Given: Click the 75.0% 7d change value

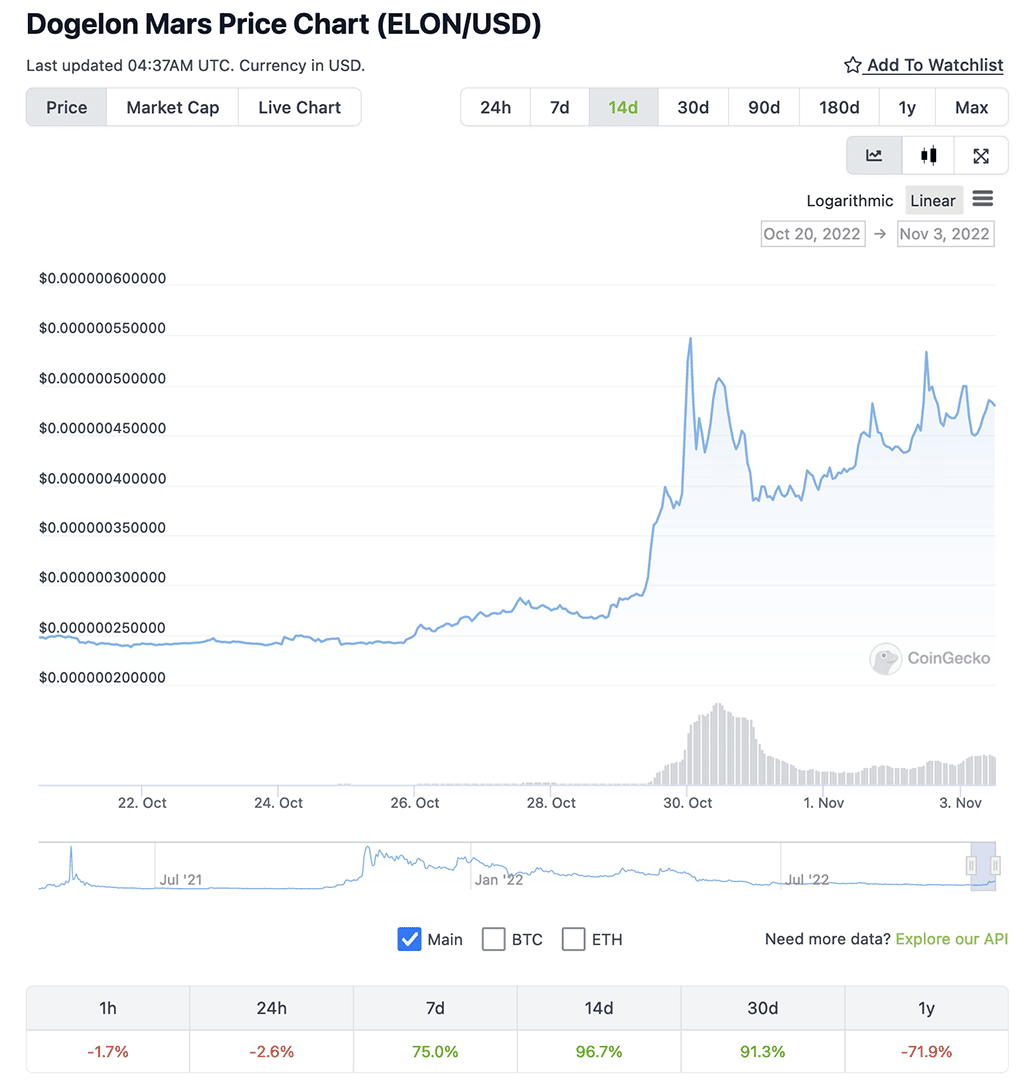Looking at the screenshot, I should coord(435,1052).
